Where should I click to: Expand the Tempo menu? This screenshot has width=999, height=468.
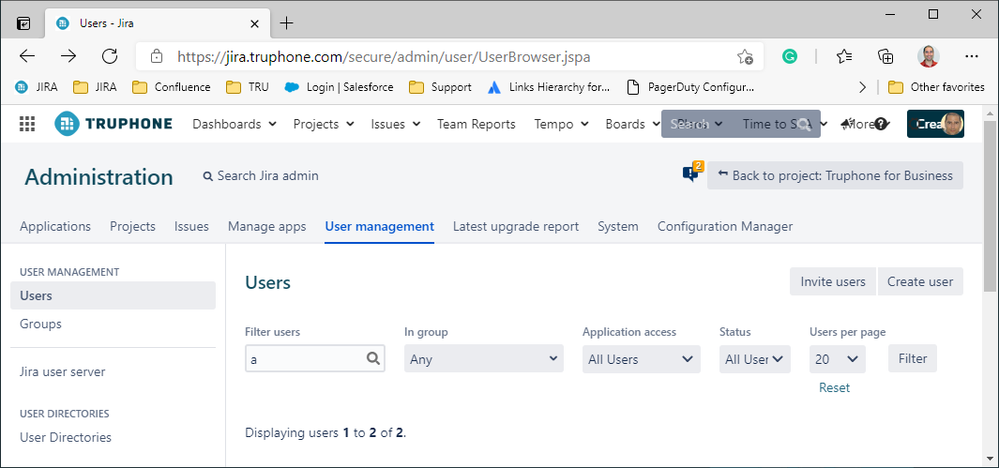click(560, 124)
